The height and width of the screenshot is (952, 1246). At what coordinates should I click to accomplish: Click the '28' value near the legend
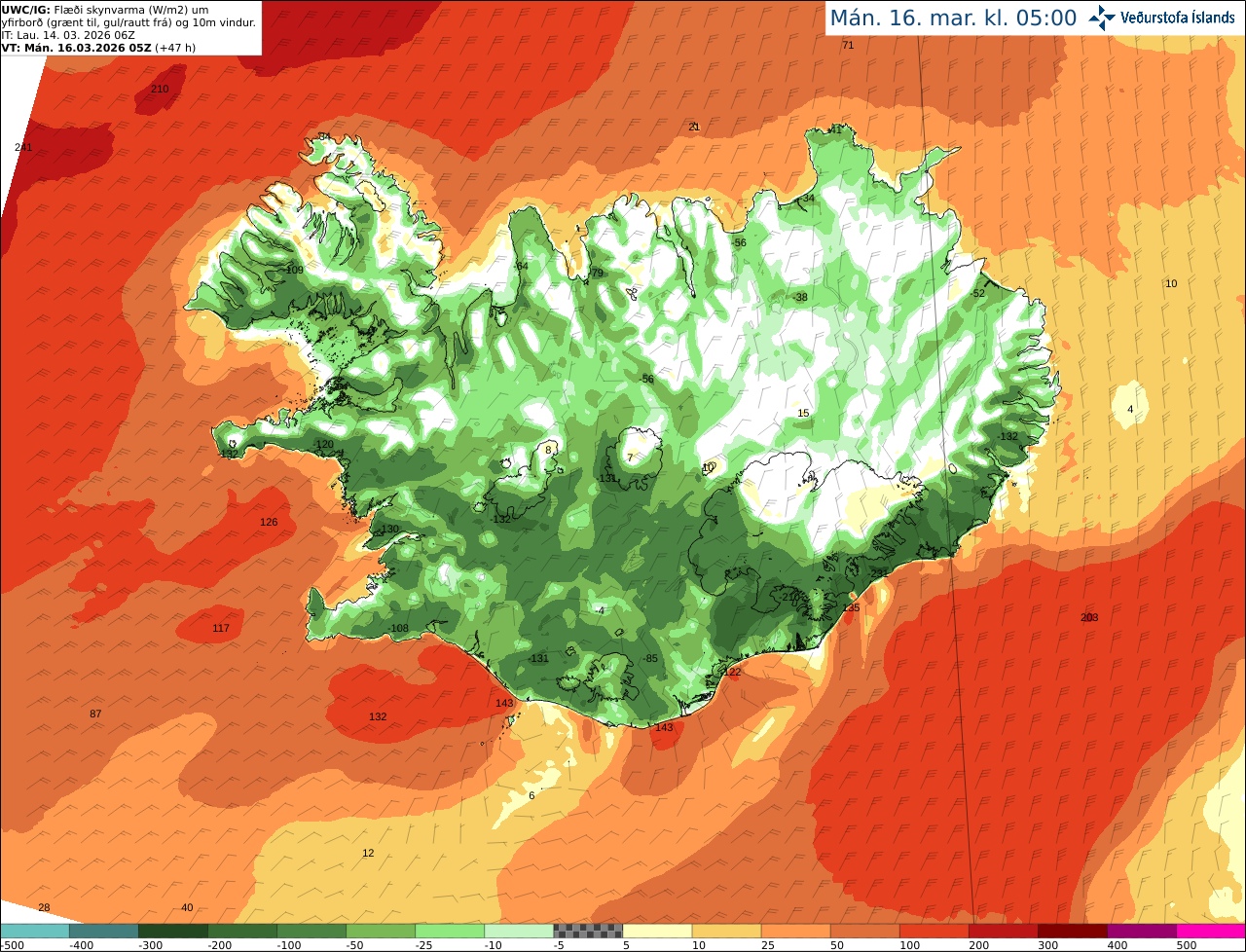click(x=44, y=907)
